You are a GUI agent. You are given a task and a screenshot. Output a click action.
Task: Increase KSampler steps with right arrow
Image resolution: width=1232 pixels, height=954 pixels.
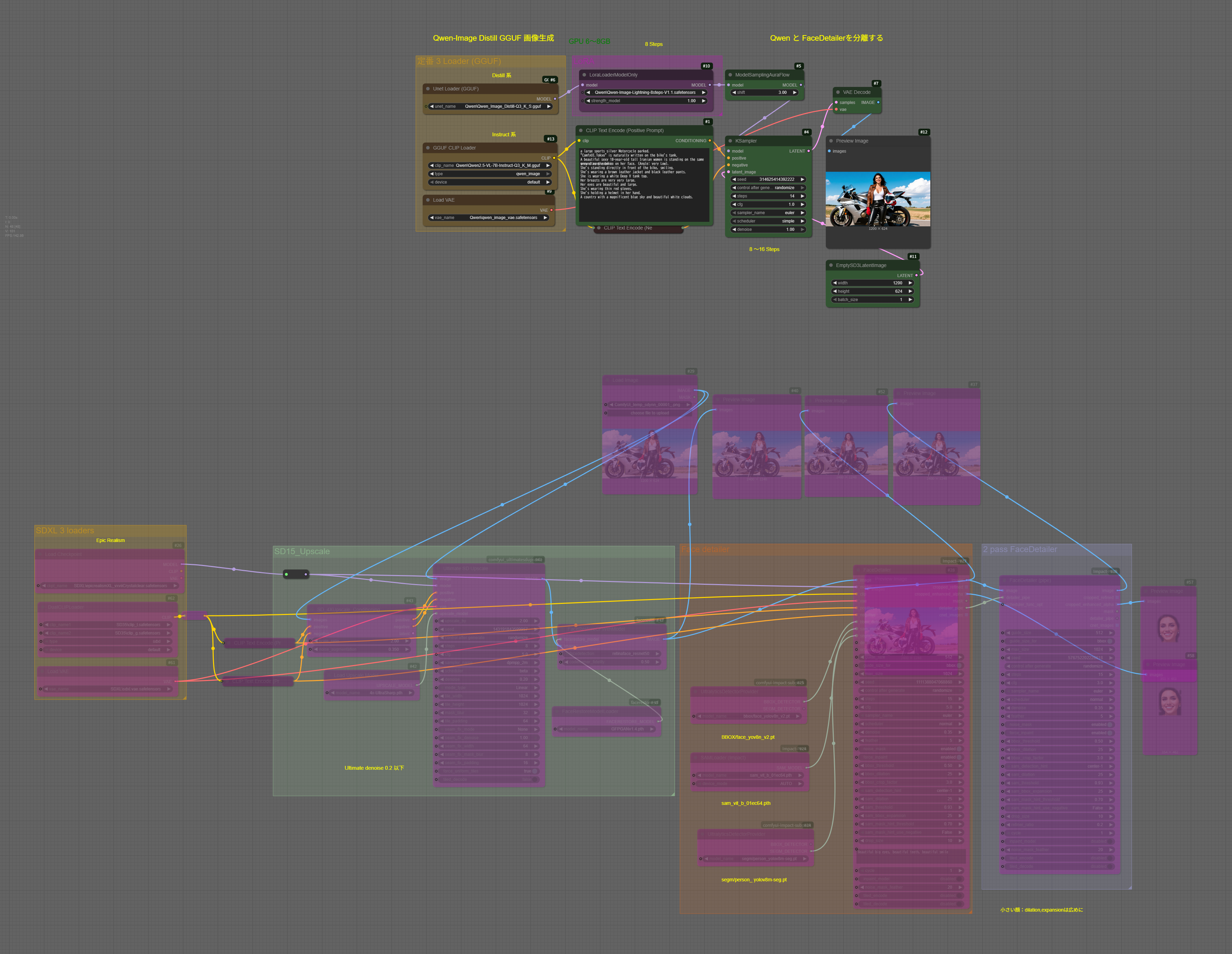click(802, 196)
